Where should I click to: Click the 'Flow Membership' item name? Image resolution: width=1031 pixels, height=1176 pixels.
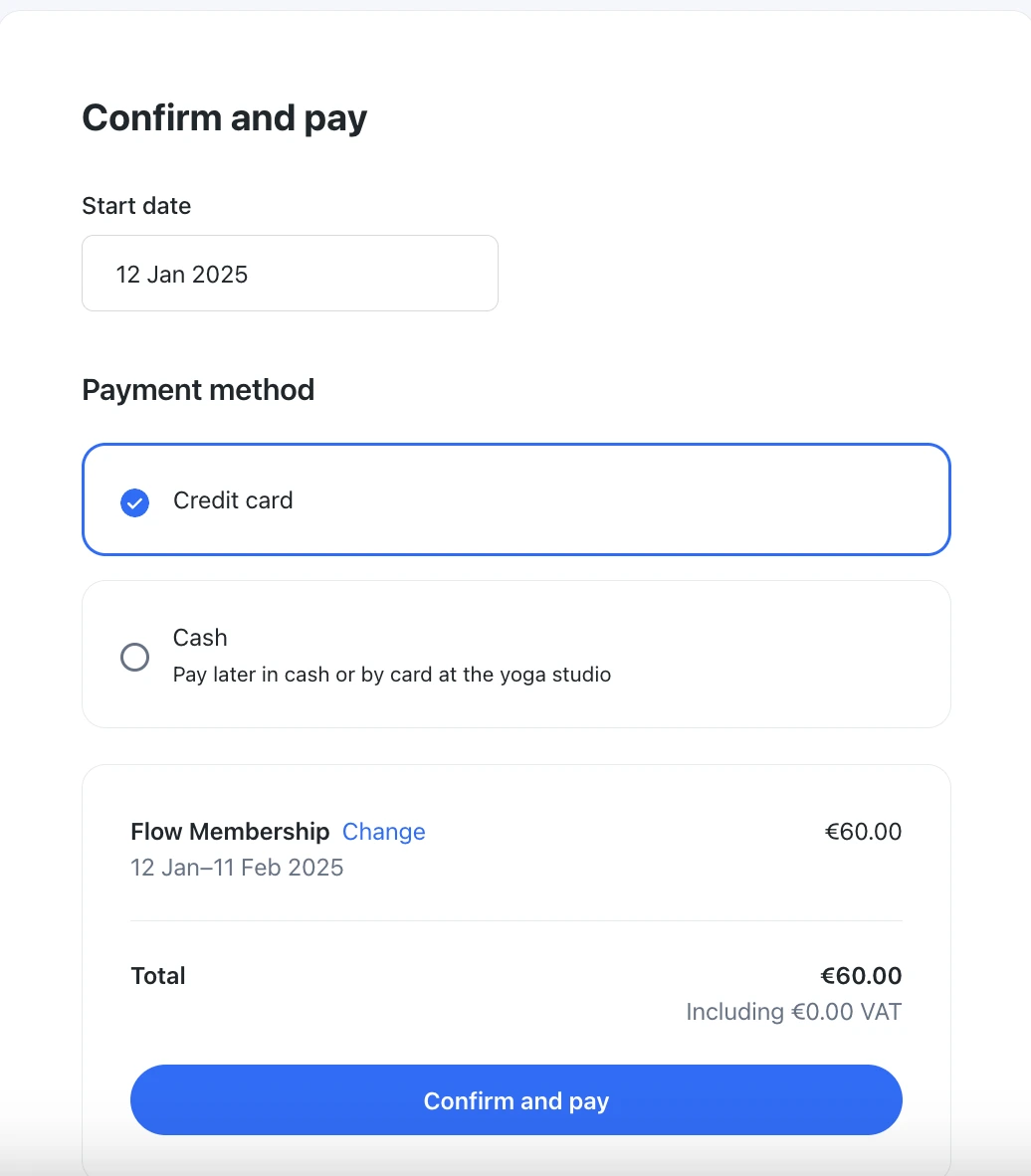point(230,832)
